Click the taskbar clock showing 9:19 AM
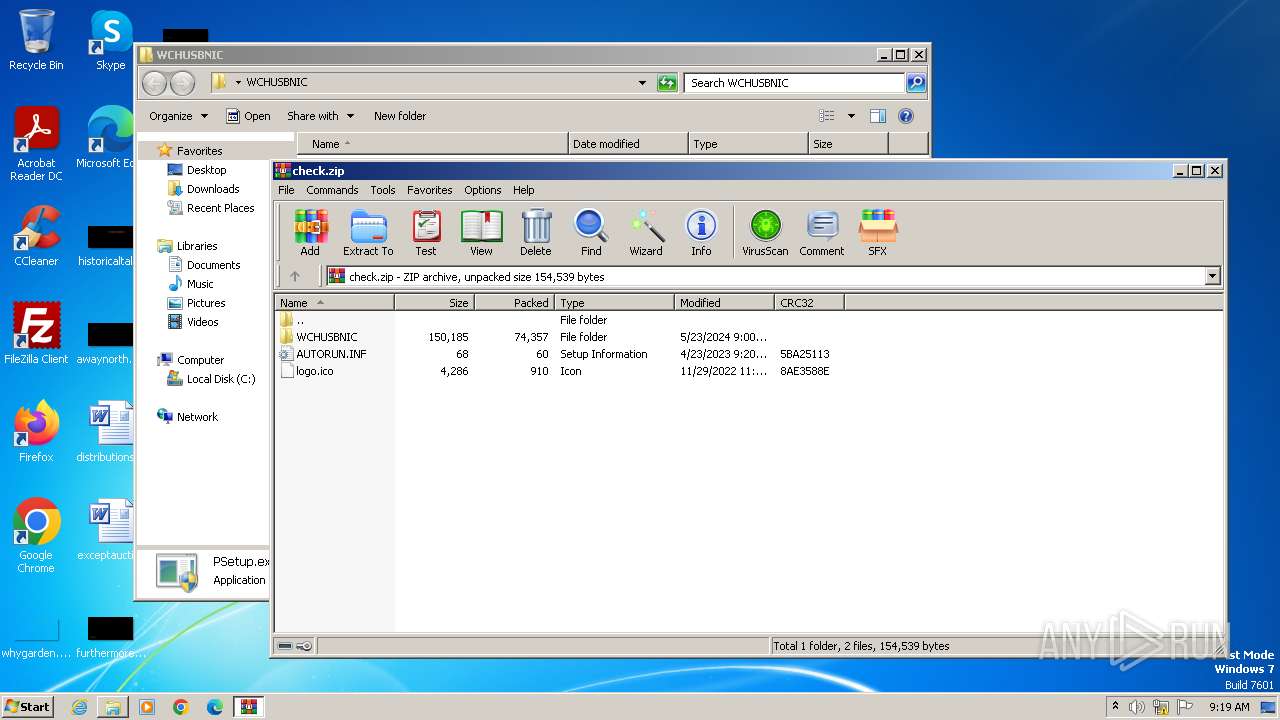 coord(1229,707)
